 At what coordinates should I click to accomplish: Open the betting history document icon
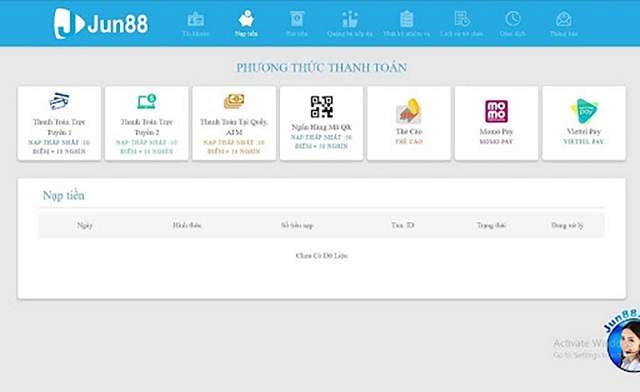(462, 19)
